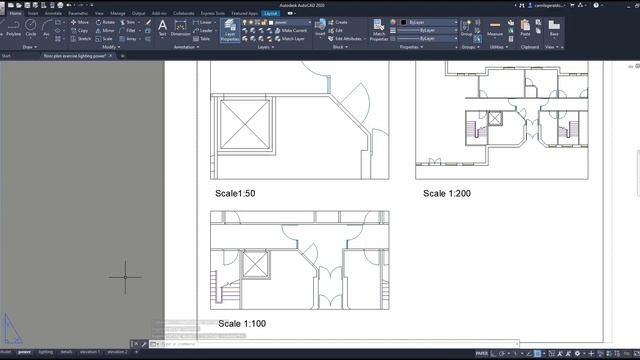Open the object color ByLayer dropdown
The image size is (640, 360).
pos(456,22)
